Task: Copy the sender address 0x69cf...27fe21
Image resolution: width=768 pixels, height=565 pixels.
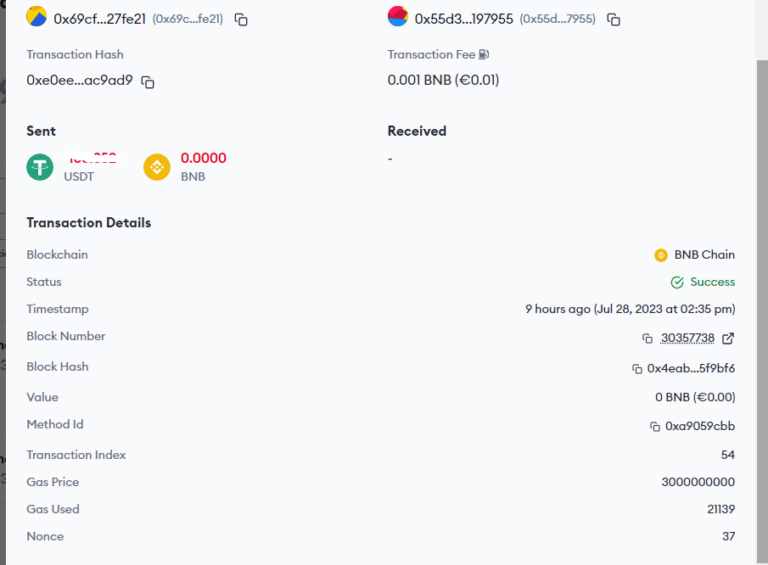Action: click(241, 19)
